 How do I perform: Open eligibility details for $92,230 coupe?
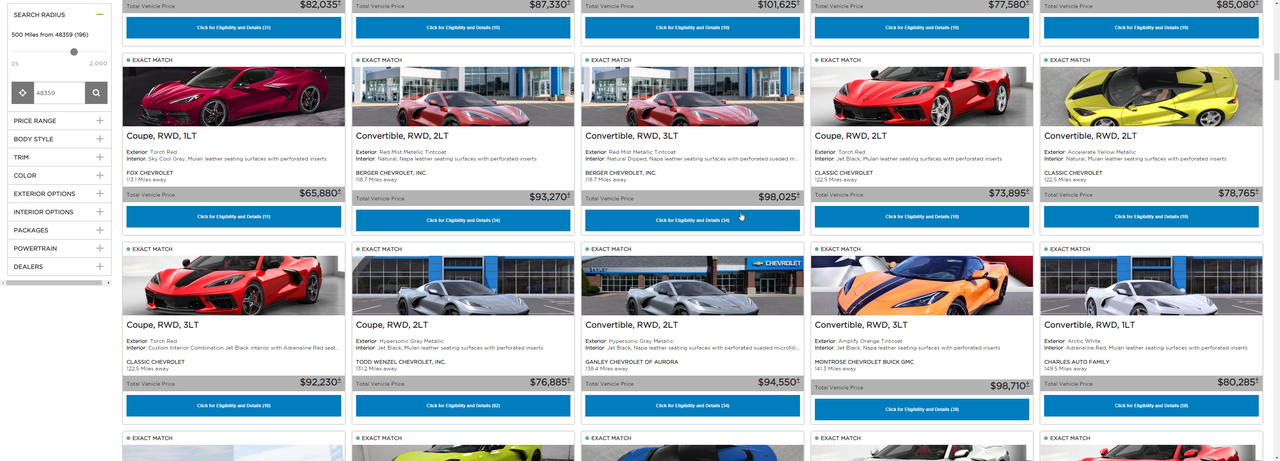pos(233,406)
